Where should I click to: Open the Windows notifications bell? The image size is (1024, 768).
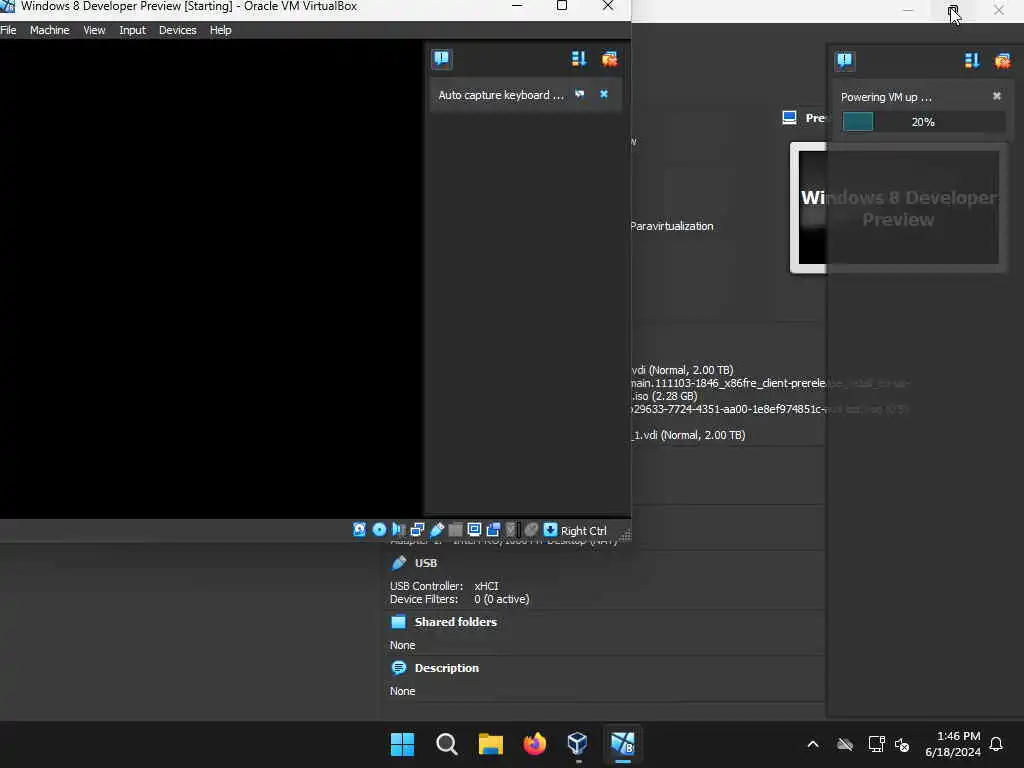click(x=996, y=744)
